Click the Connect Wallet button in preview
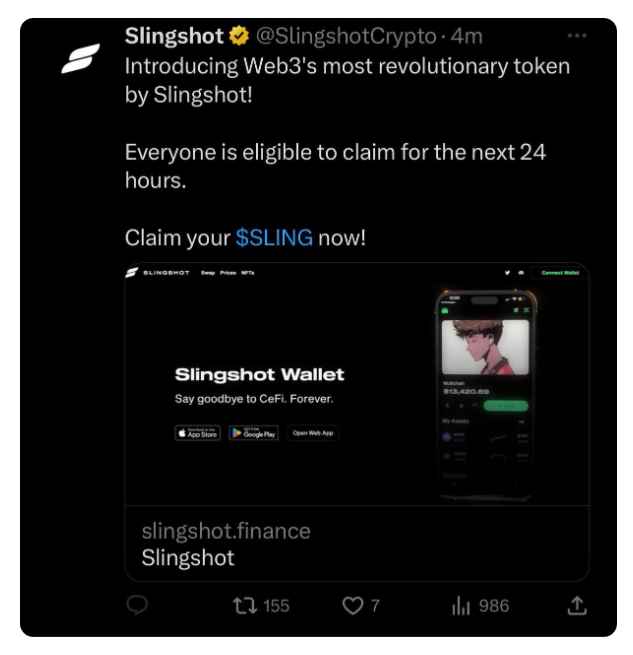Screen dimensions: 633x655 click(560, 273)
